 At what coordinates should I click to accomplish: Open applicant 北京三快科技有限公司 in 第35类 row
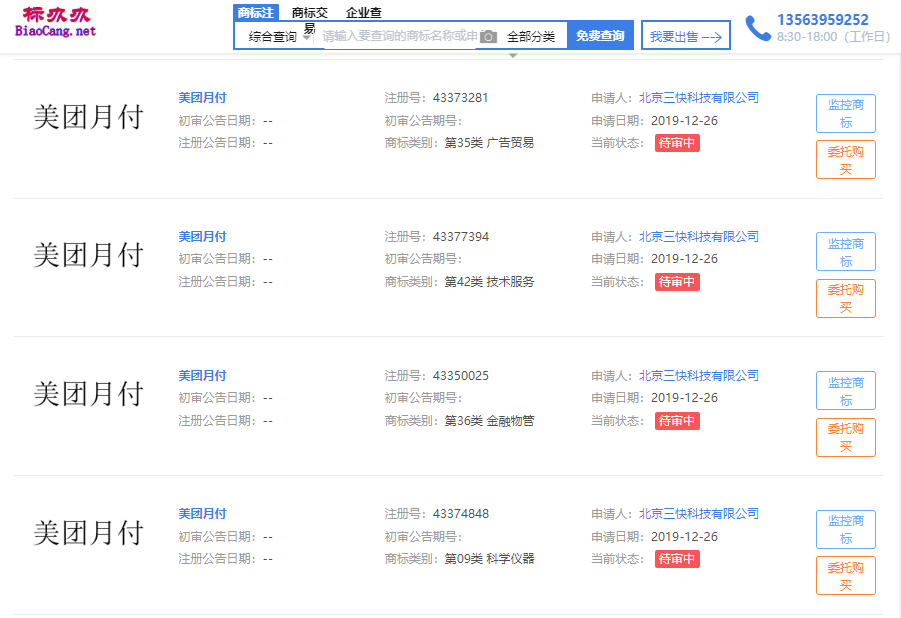coord(699,98)
